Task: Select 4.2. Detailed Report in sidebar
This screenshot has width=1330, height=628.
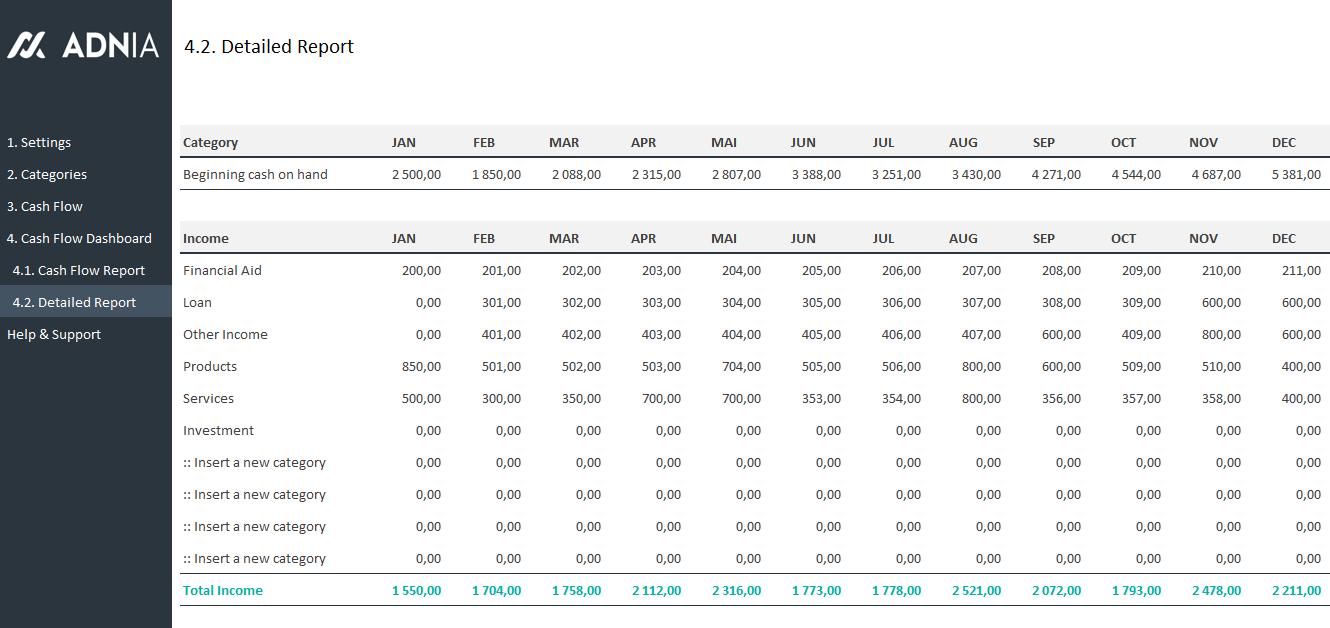Action: [x=74, y=302]
